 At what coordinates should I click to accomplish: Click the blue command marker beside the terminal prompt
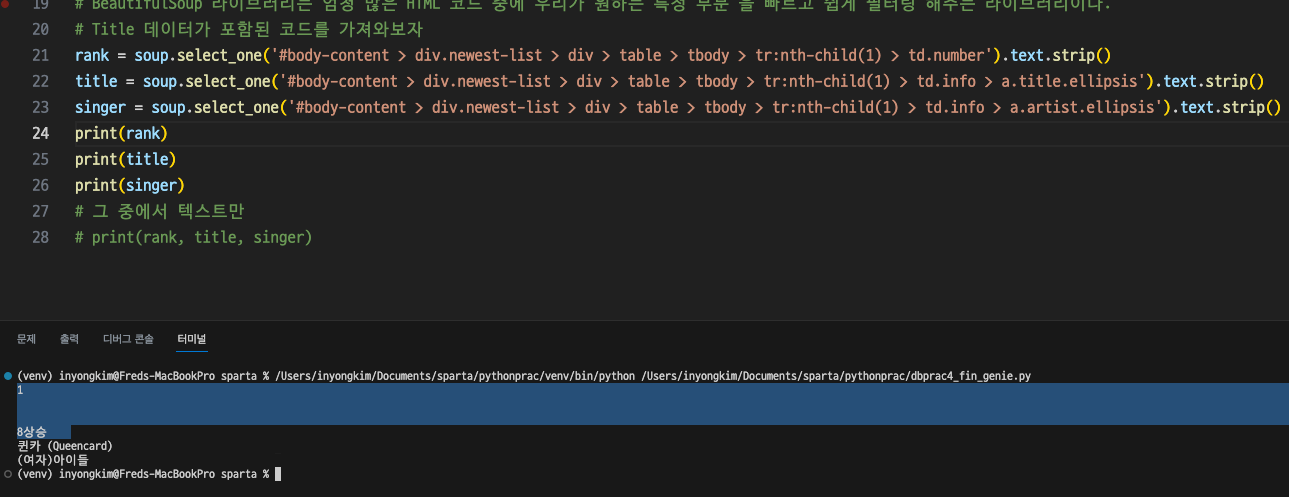pyautogui.click(x=8, y=376)
